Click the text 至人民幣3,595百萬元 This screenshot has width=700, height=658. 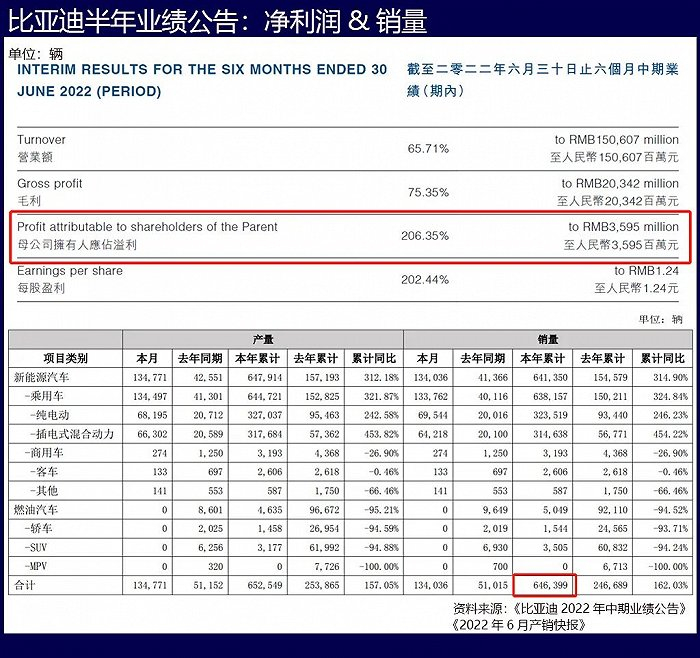tap(621, 245)
